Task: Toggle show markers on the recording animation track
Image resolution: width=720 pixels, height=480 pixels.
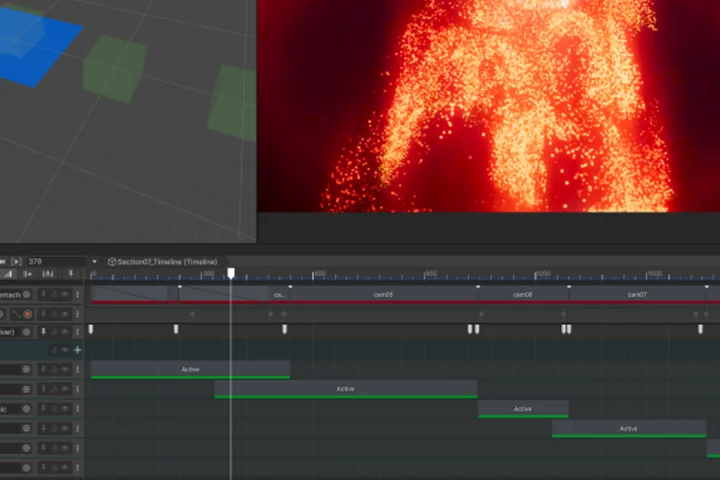Action: 43,314
